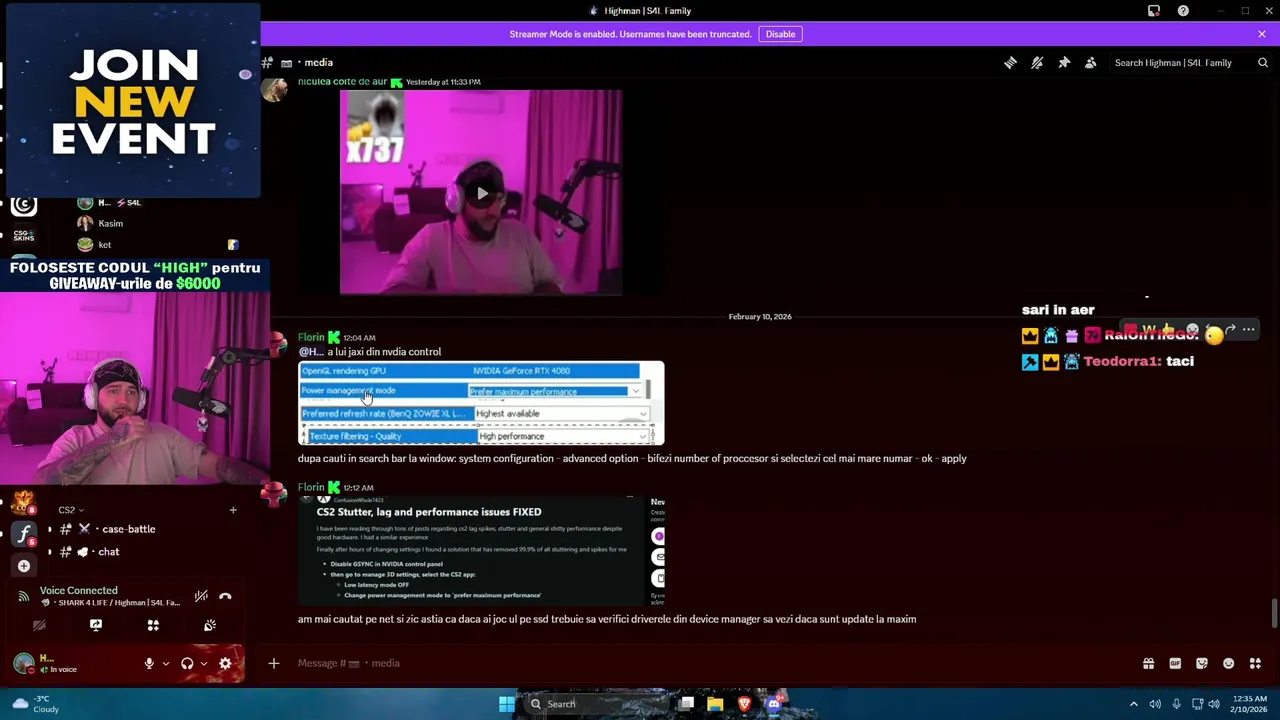
Task: Show hidden system tray icons
Action: click(1133, 704)
